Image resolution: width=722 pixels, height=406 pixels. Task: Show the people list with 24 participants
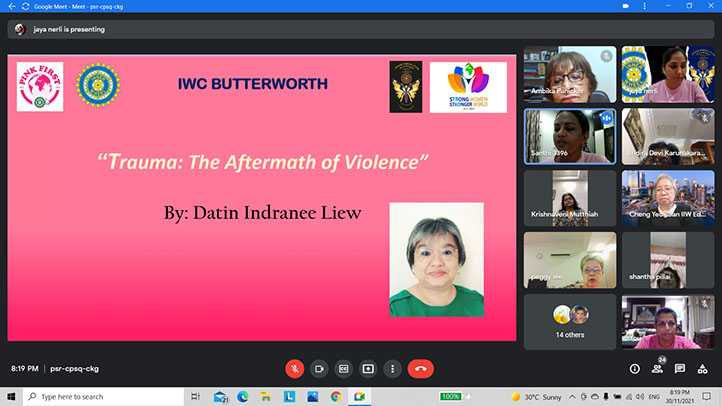click(657, 369)
